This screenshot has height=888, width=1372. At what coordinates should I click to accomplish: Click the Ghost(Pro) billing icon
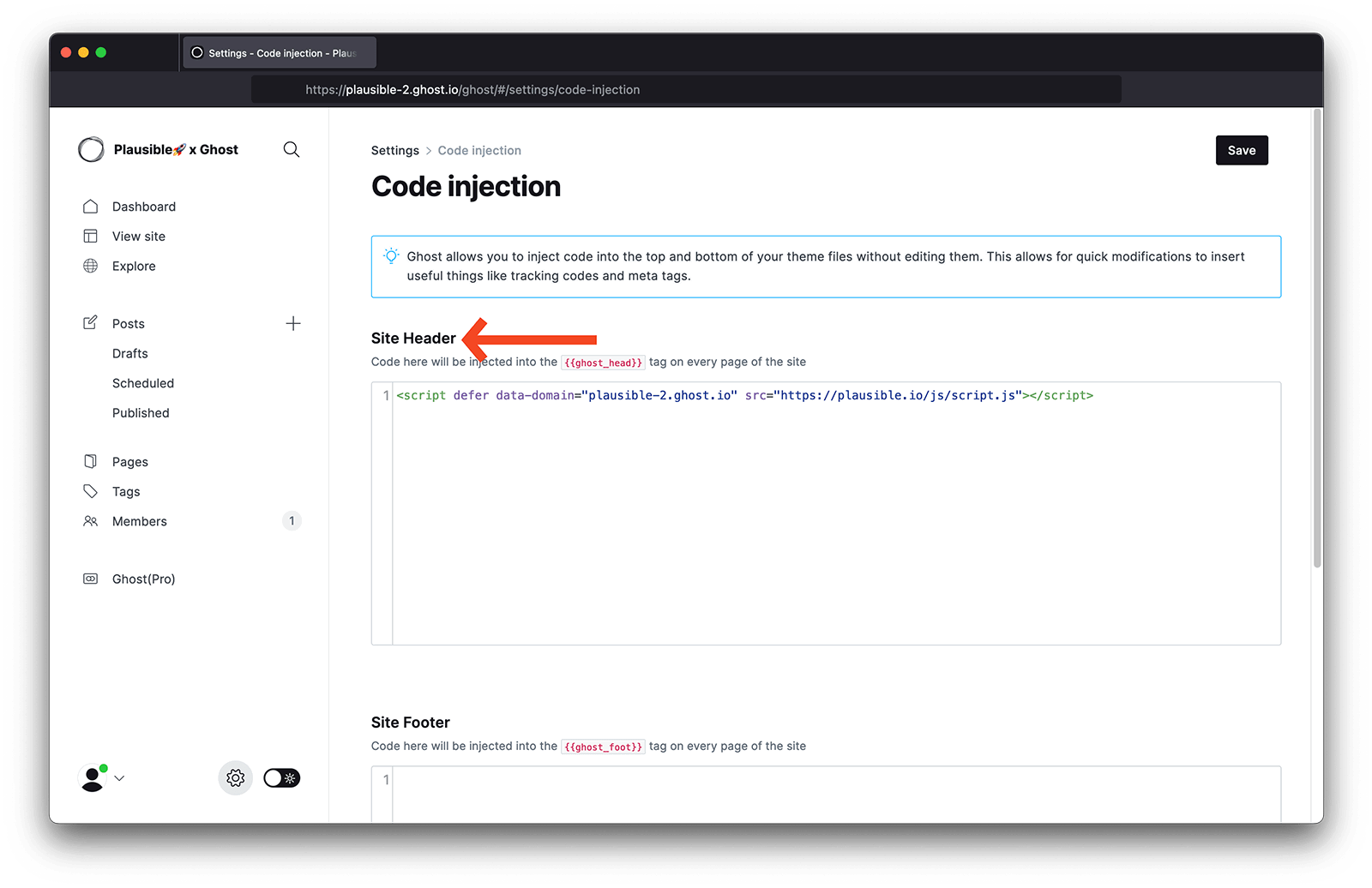pos(91,579)
